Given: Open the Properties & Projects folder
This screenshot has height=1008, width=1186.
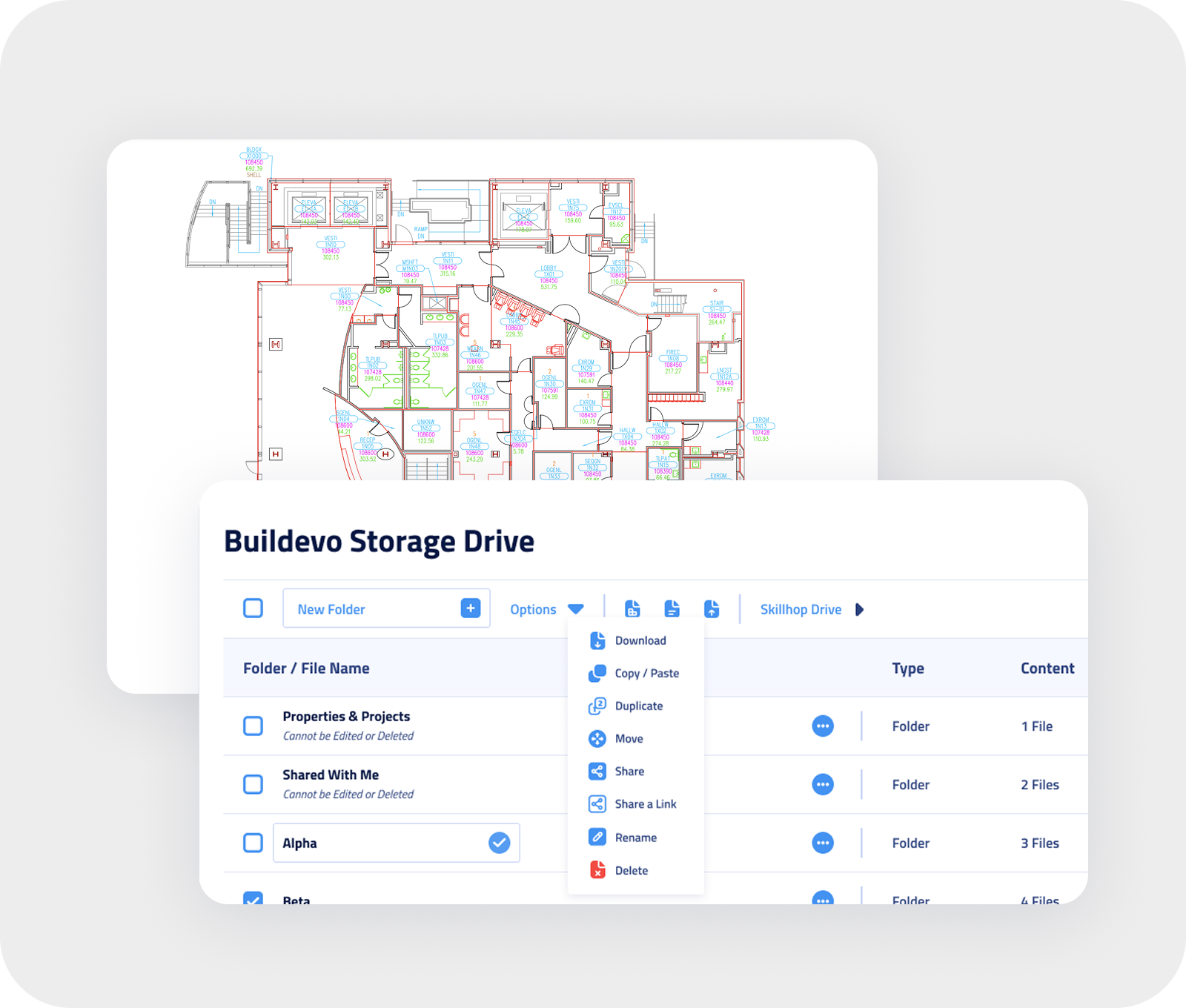Looking at the screenshot, I should [346, 716].
